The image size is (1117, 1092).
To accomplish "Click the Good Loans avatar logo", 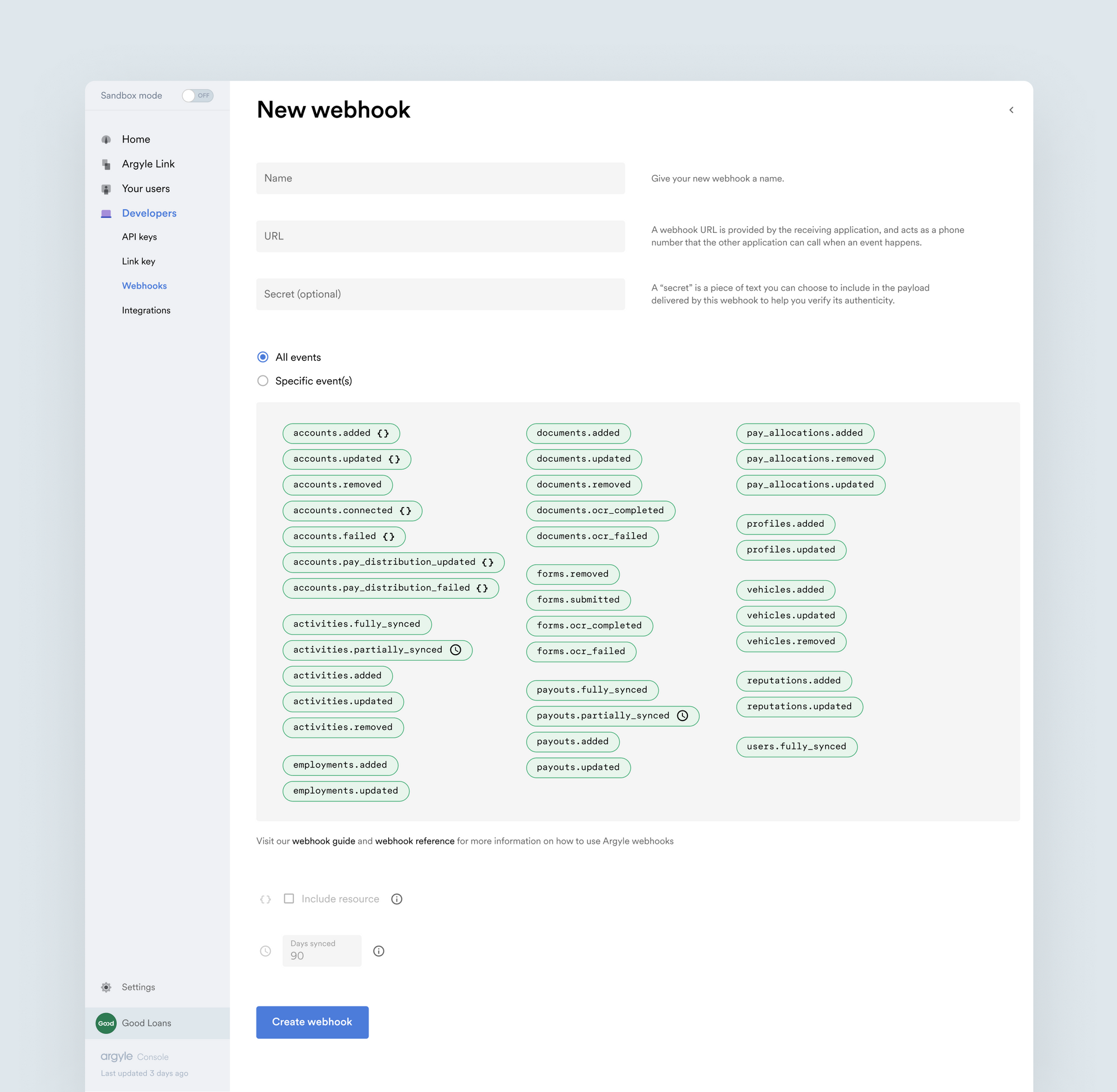I will (106, 1023).
